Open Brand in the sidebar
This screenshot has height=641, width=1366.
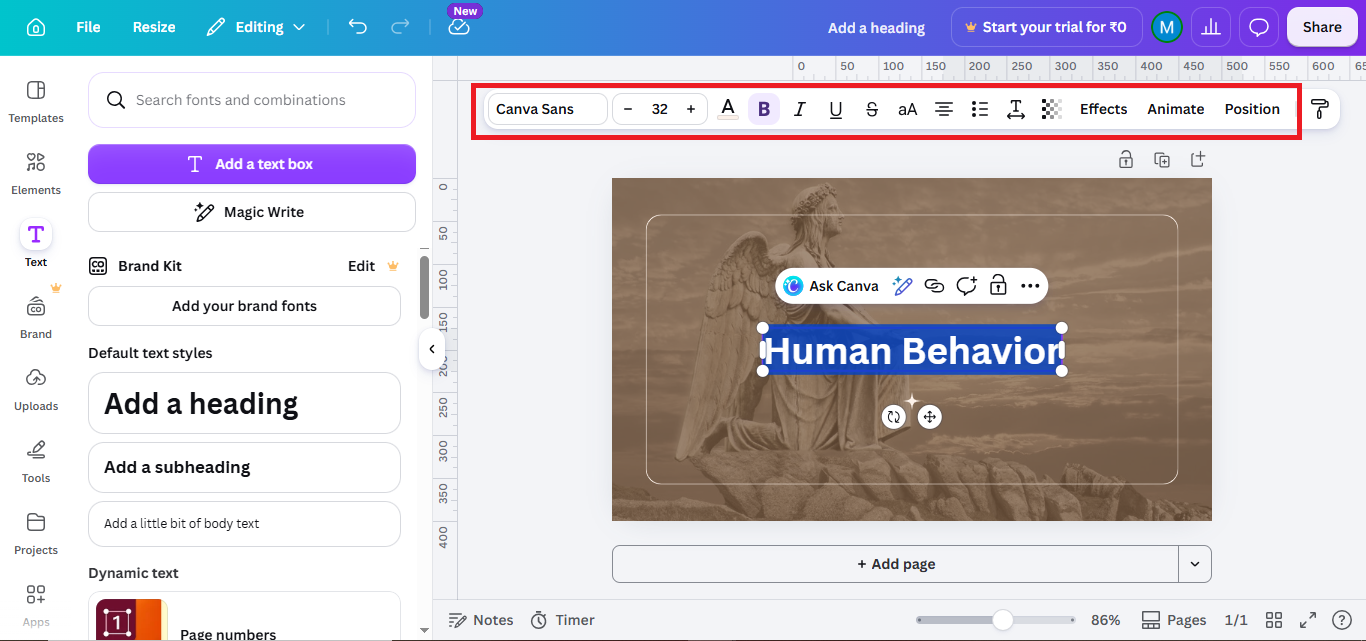point(36,318)
